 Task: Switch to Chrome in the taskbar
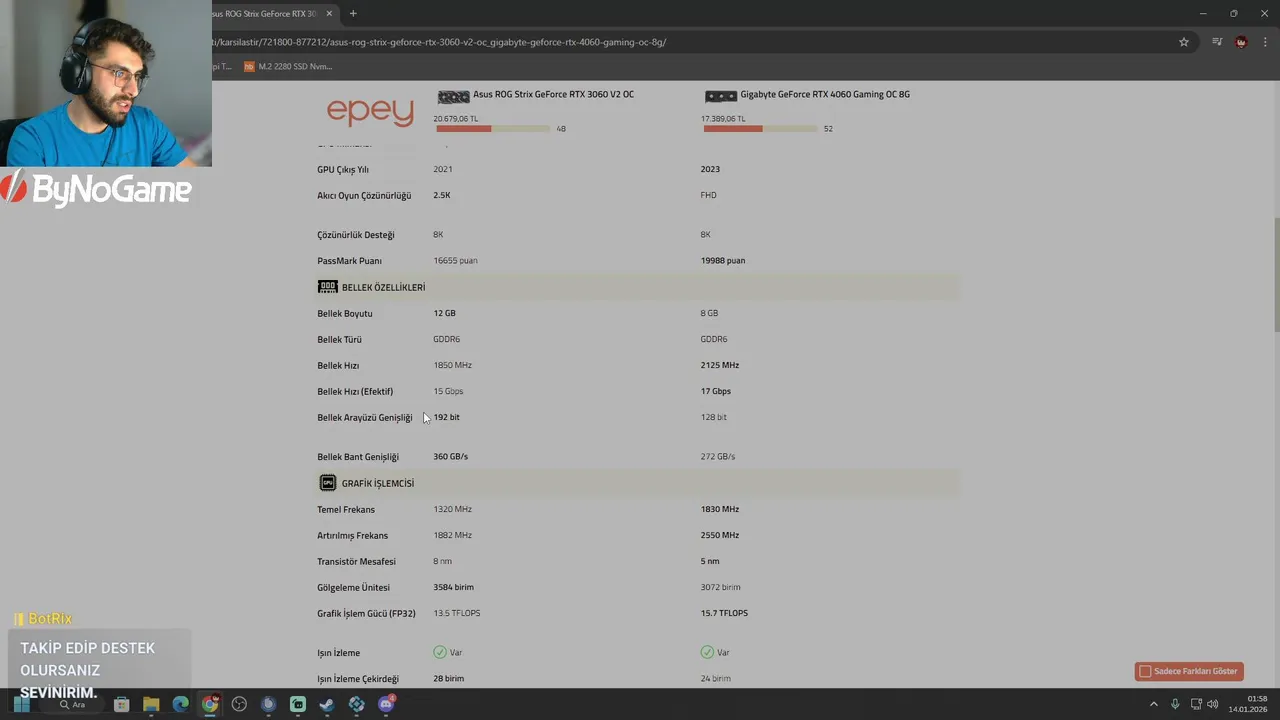click(x=210, y=704)
